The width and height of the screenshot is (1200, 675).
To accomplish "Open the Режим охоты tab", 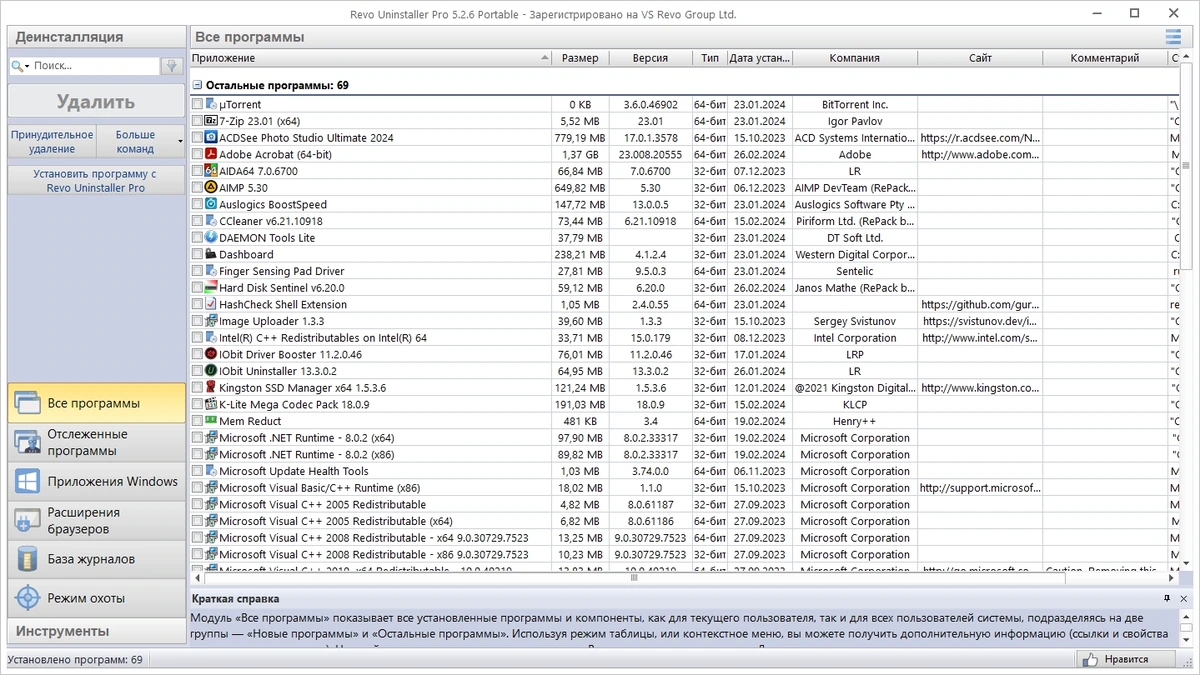I will click(97, 598).
